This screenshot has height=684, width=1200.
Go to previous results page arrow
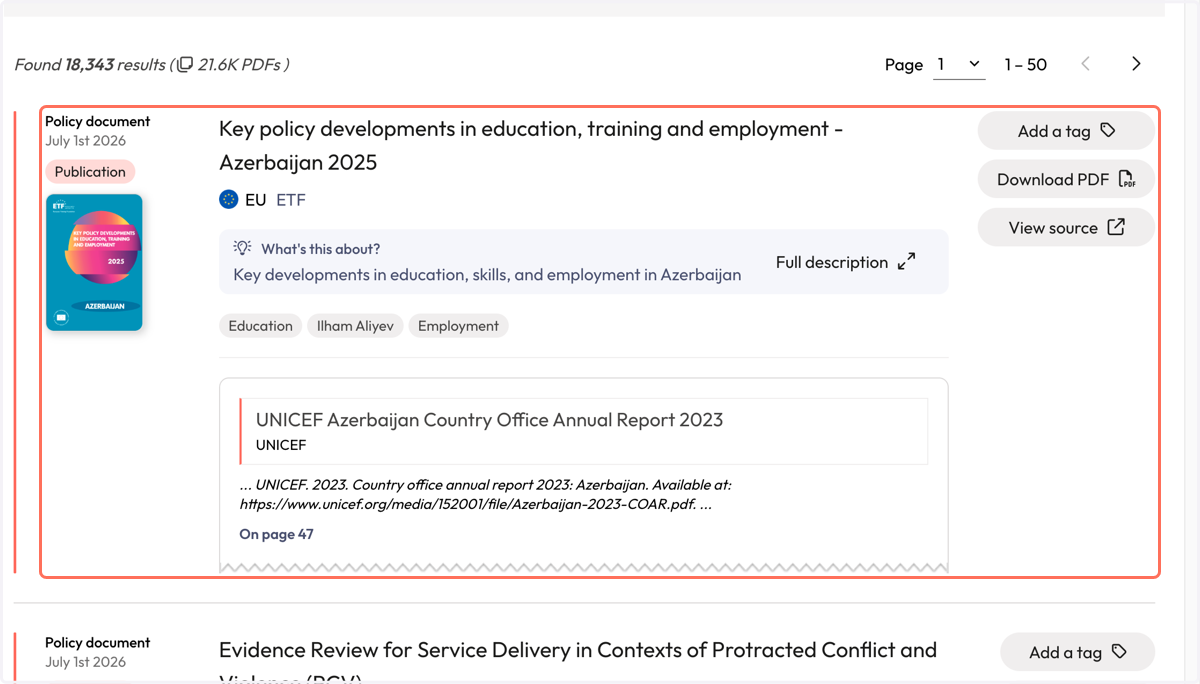(x=1086, y=64)
